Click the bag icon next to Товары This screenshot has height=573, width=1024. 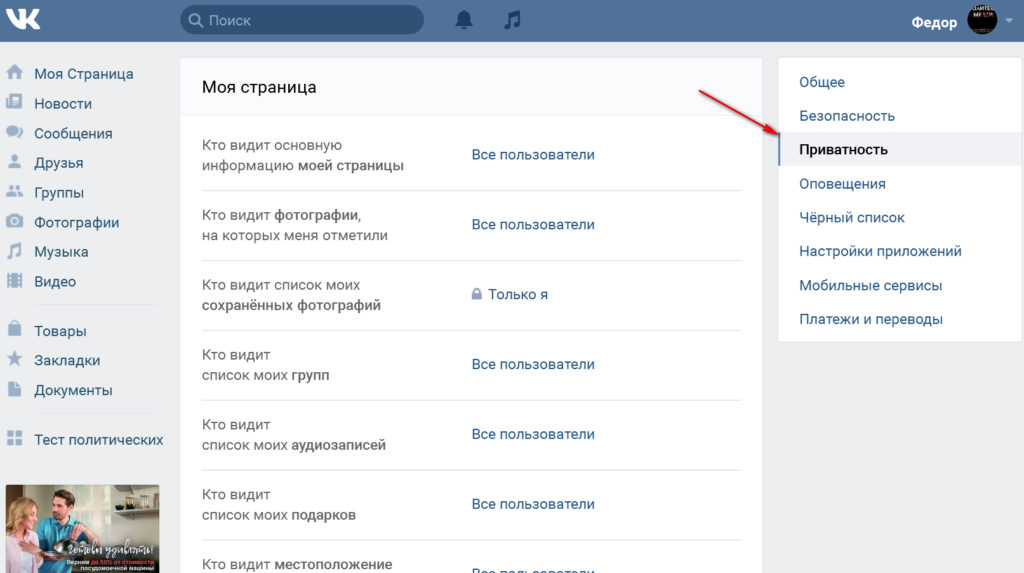14,329
